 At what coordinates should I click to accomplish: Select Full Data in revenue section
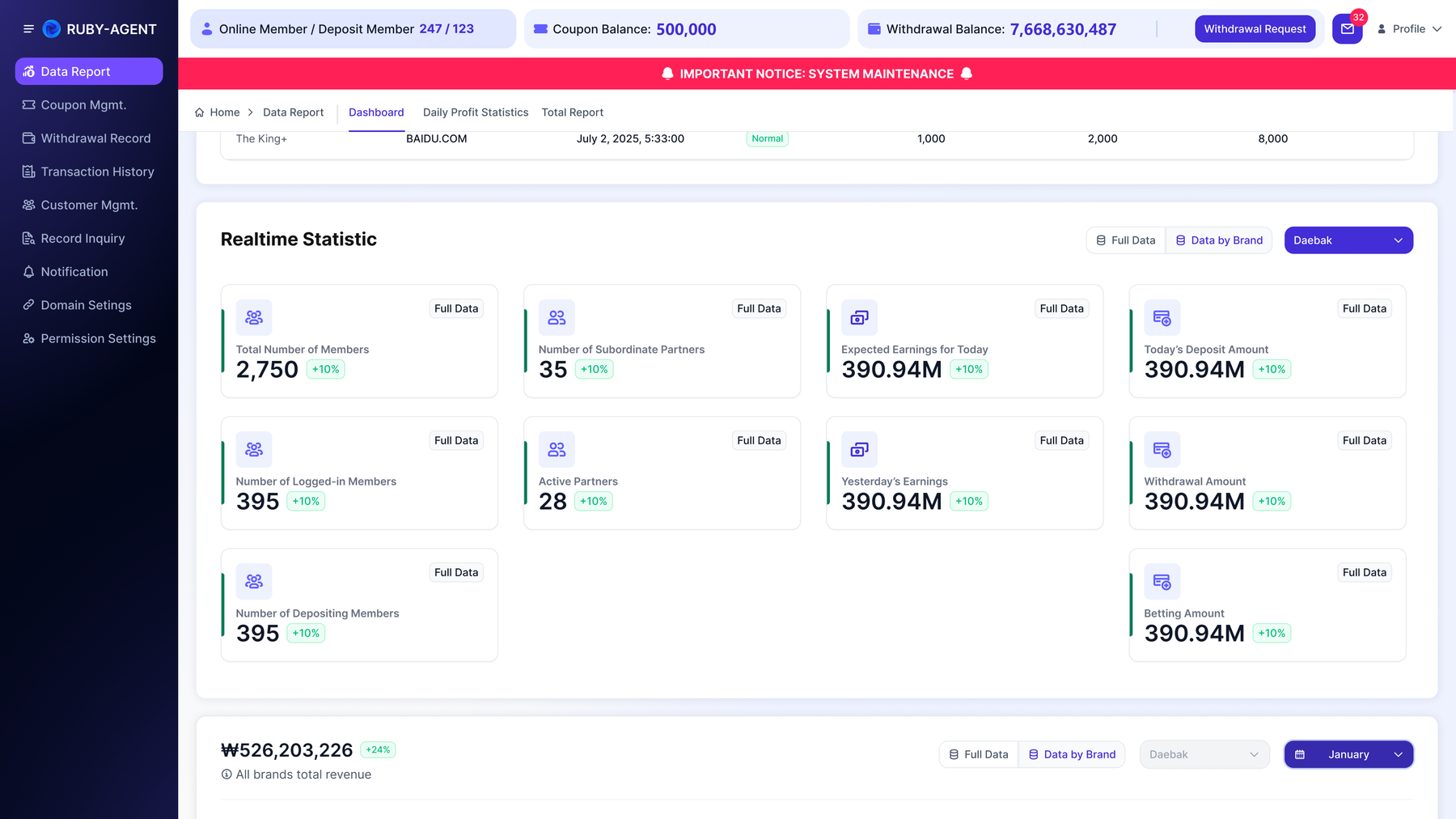(x=978, y=754)
